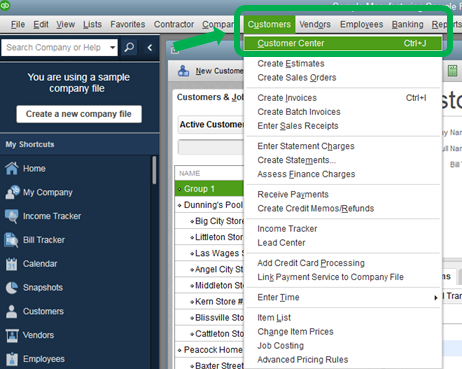Choose Create Estimates
This screenshot has width=462, height=369.
pos(291,63)
